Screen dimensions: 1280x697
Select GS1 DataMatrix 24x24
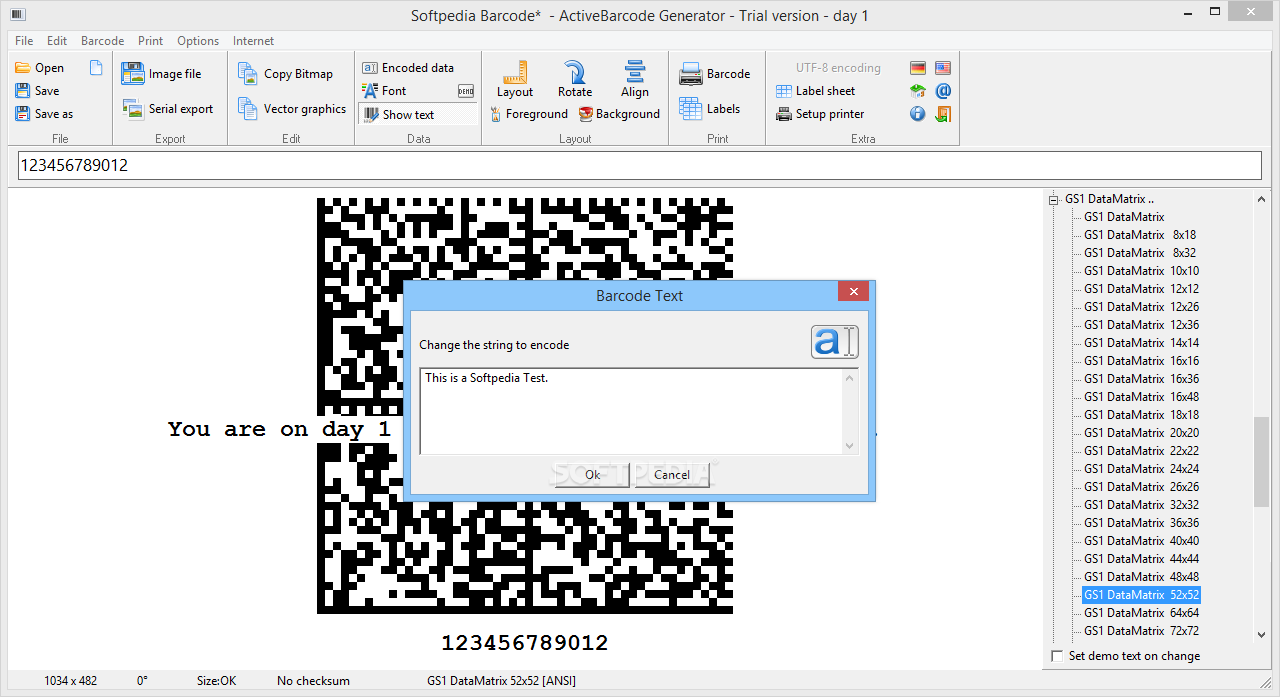pos(1142,469)
